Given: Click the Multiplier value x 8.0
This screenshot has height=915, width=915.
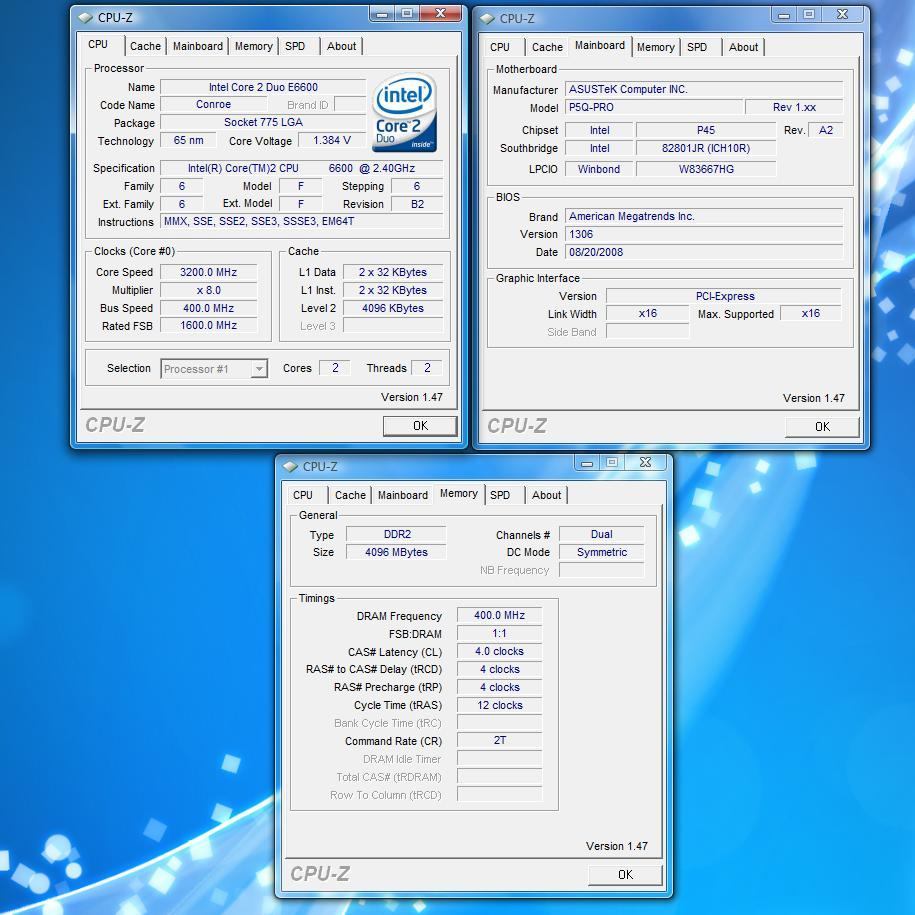Looking at the screenshot, I should [x=208, y=291].
